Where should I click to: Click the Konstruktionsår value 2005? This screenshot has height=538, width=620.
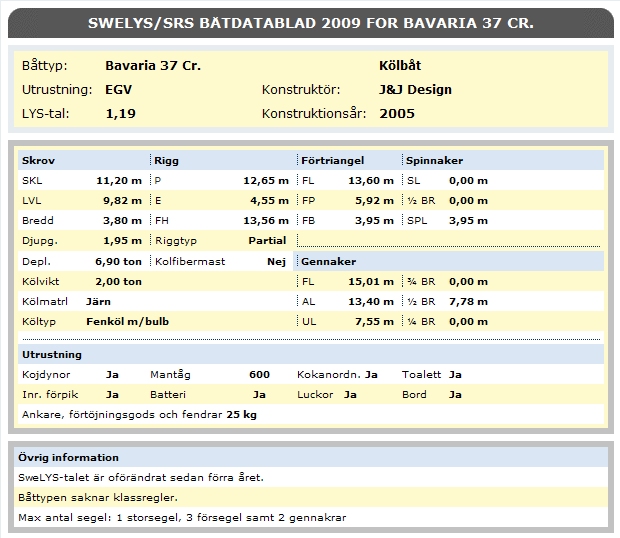(x=397, y=114)
